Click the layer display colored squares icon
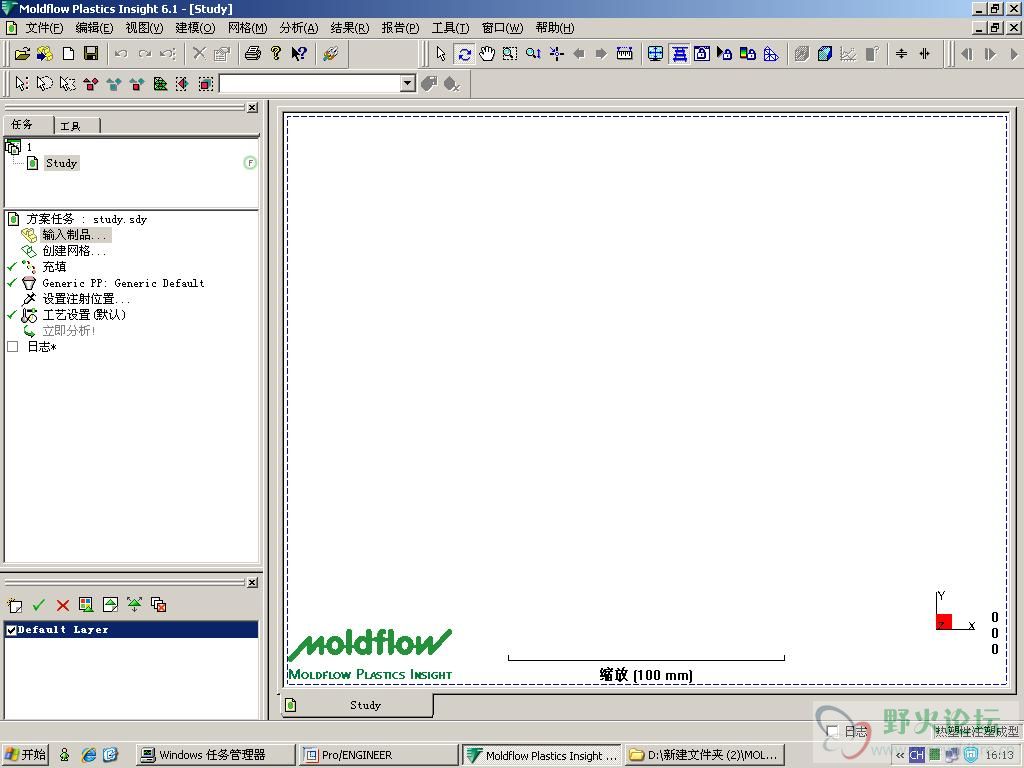 [x=86, y=605]
